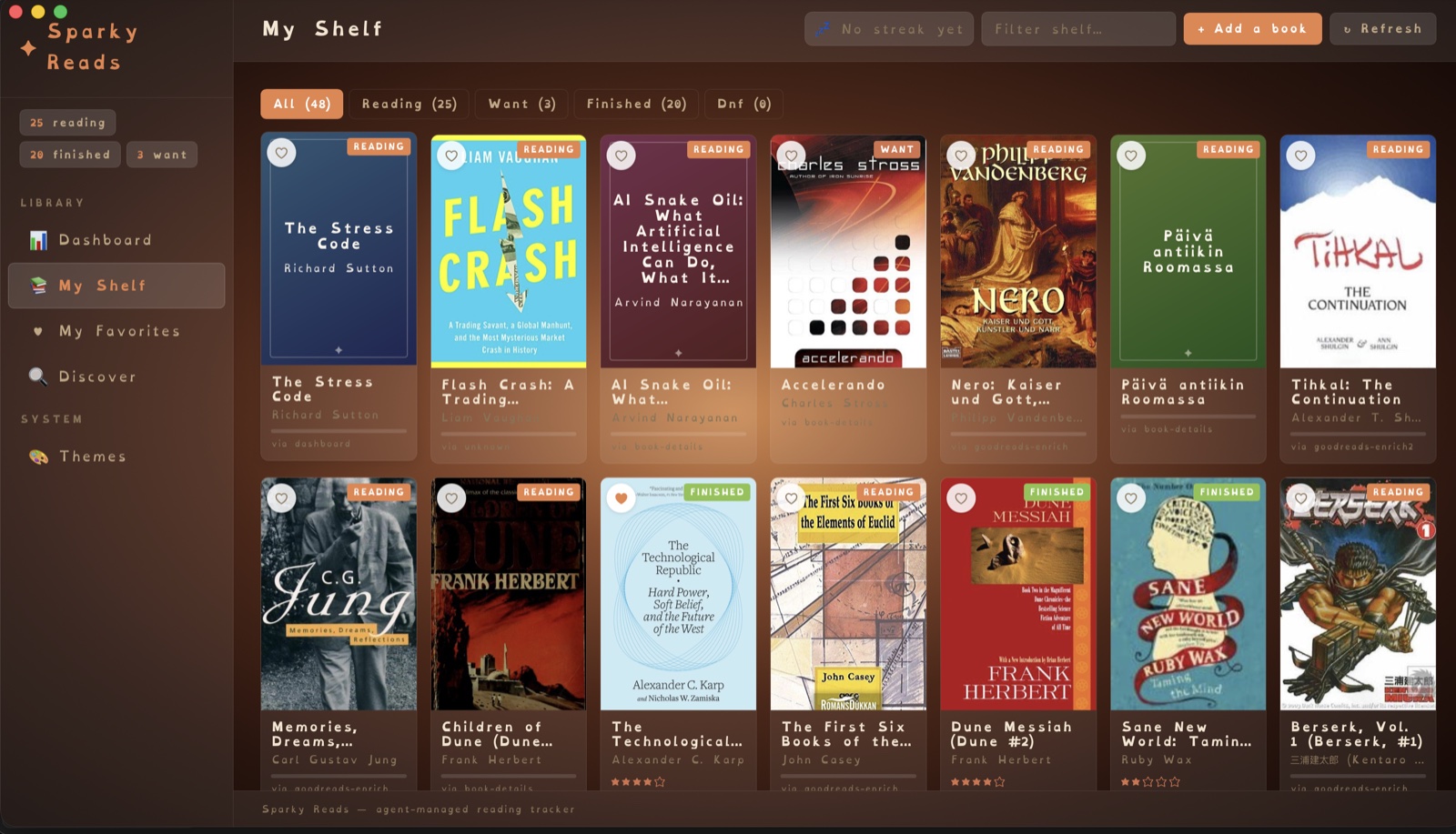Click the 25 reading stat chip
The image size is (1456, 834).
point(67,122)
